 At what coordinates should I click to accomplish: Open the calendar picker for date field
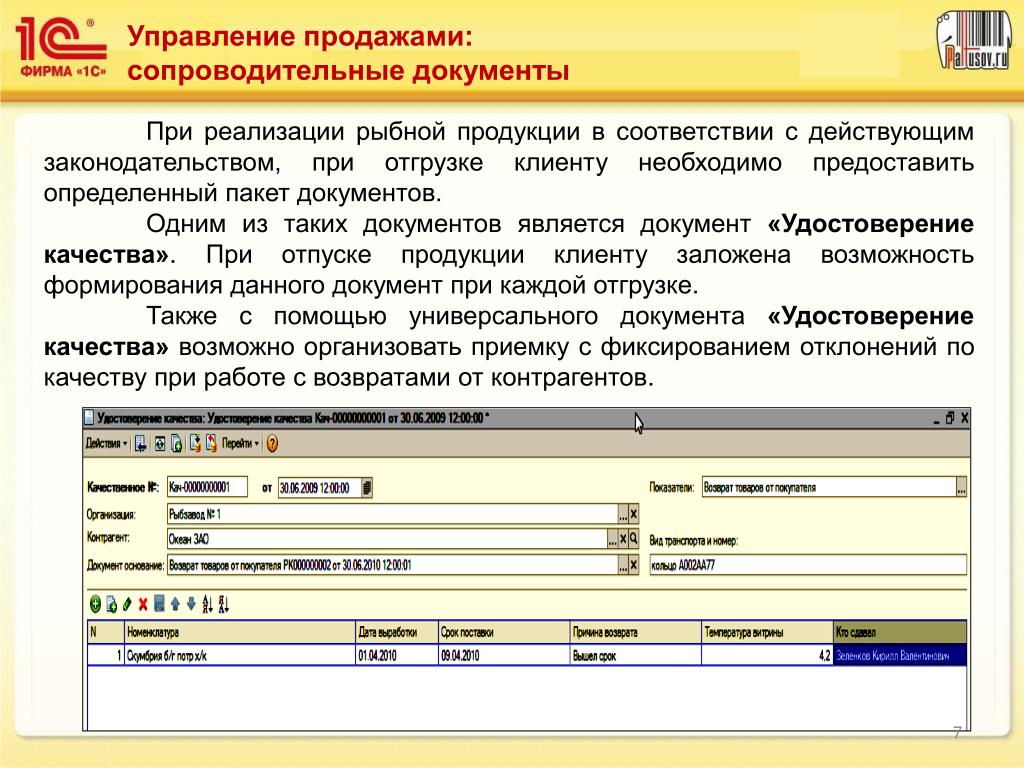click(x=367, y=487)
